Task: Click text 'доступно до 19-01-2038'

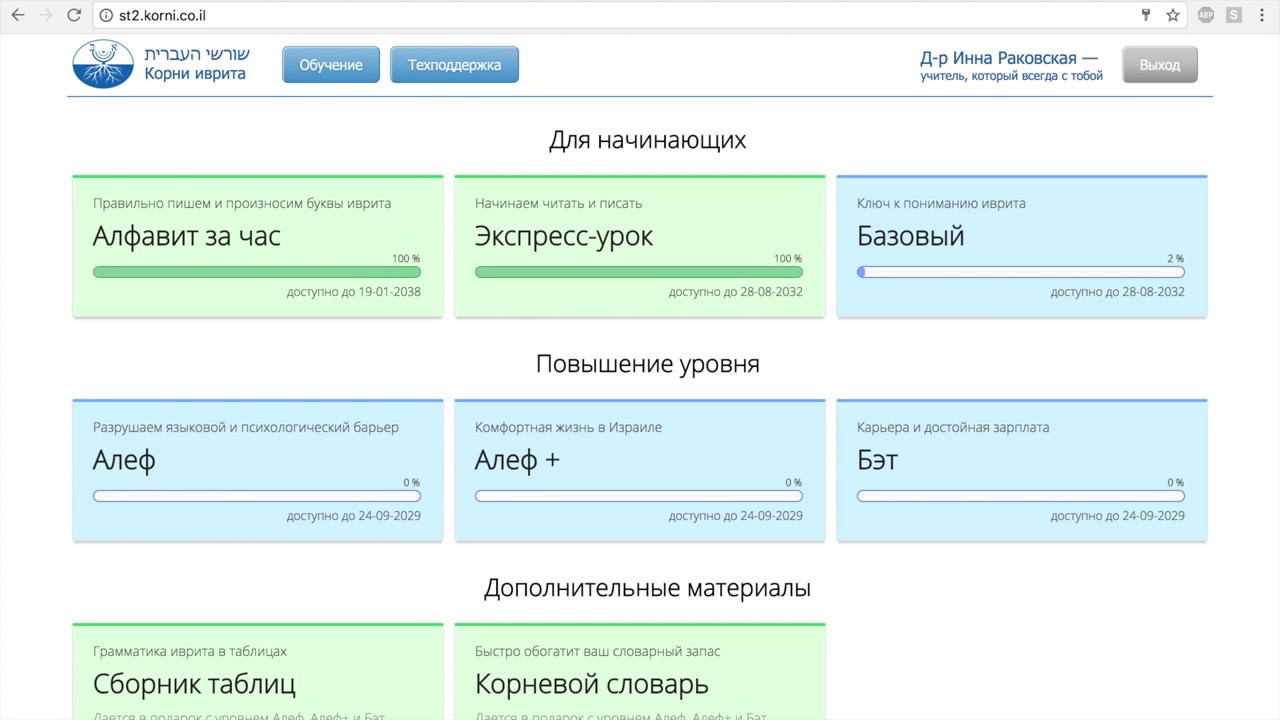Action: coord(354,292)
